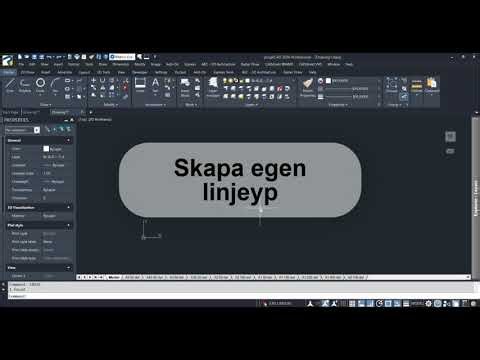480x360 pixels.
Task: Click the Group icon in the ribbon
Action: (x=392, y=84)
